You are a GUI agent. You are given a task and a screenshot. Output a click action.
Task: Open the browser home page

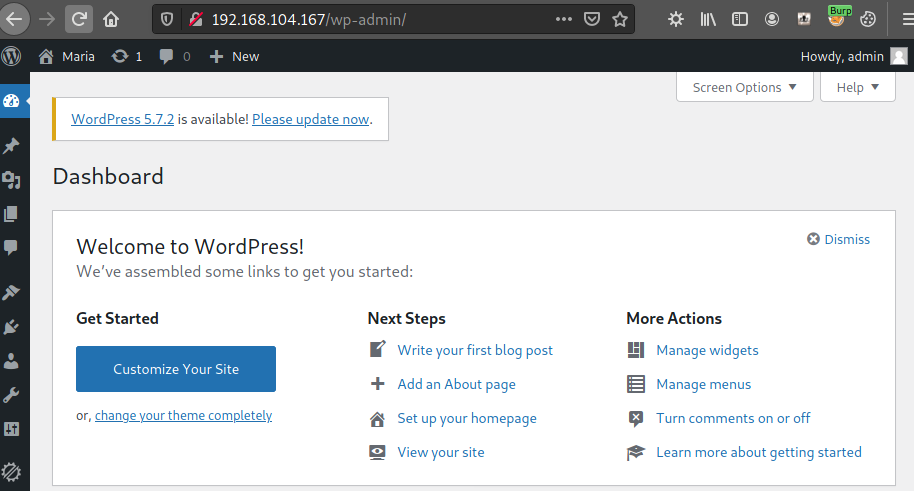point(111,19)
